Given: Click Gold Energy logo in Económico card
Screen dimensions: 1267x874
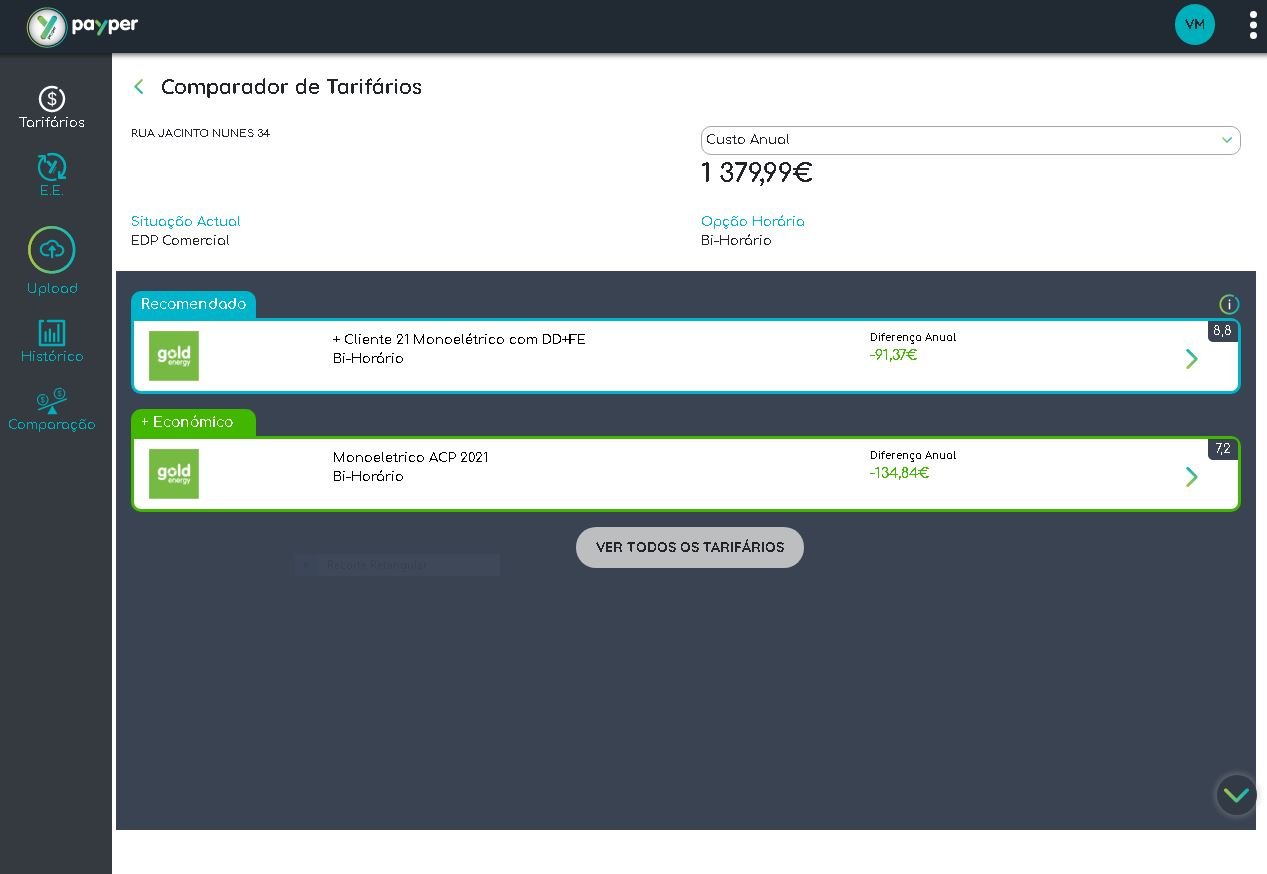Looking at the screenshot, I should (174, 474).
